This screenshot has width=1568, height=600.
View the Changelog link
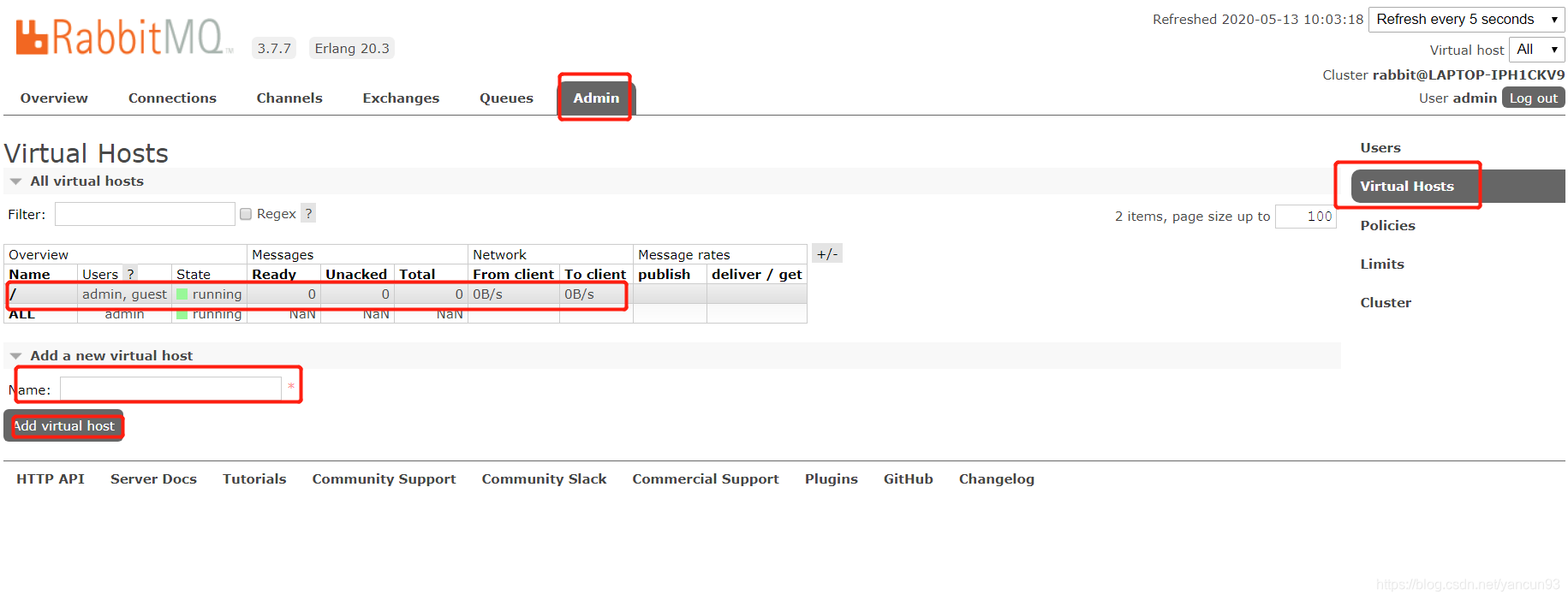(x=996, y=478)
